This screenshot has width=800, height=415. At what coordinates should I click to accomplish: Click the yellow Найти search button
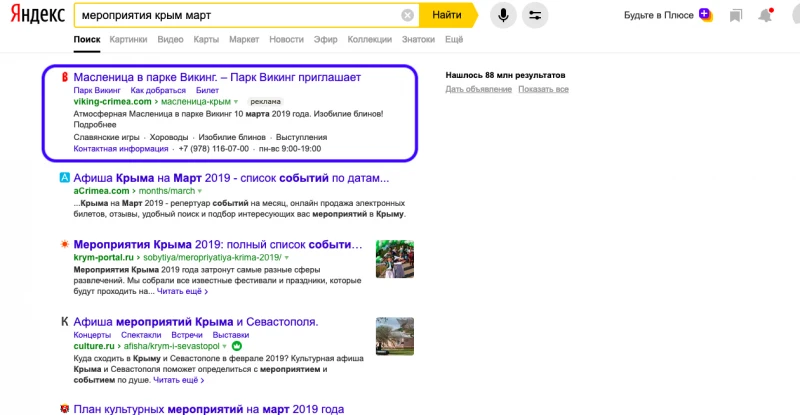[448, 15]
